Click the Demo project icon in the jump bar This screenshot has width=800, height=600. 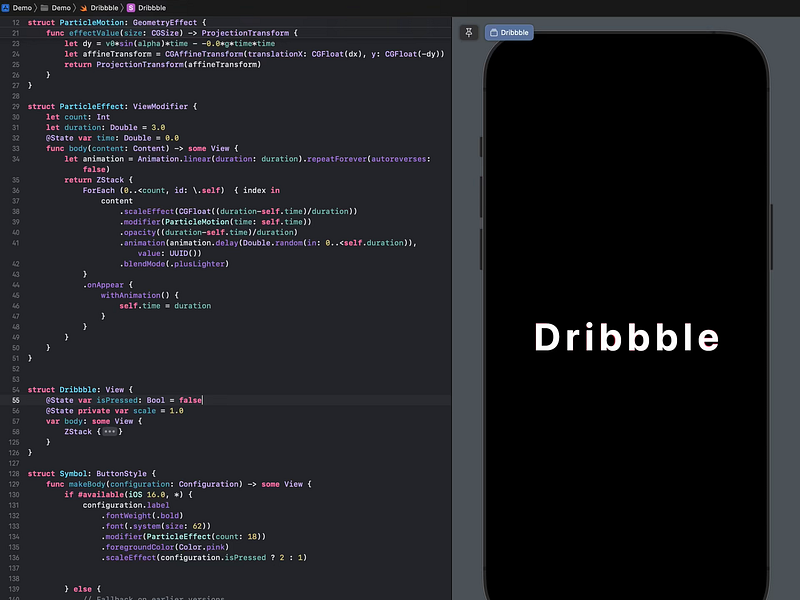pos(5,8)
